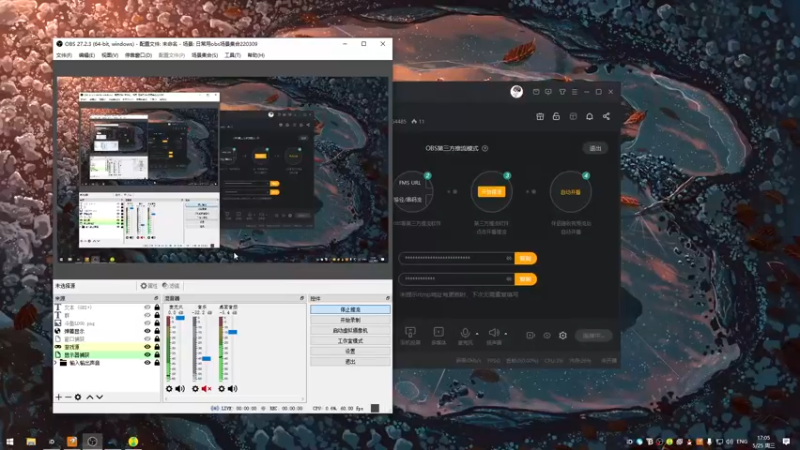Move the selected source down
This screenshot has height=450, width=800.
99,397
